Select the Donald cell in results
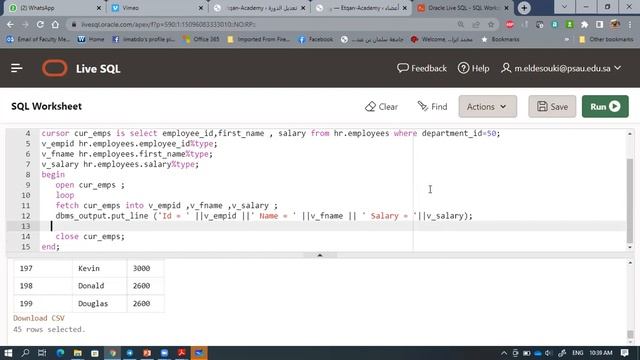The width and height of the screenshot is (640, 360). pyautogui.click(x=100, y=286)
